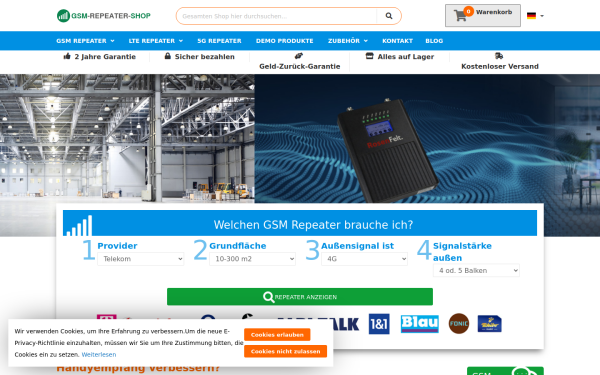This screenshot has width=600, height=375.
Task: Expand the Zubehör menu
Action: (348, 41)
